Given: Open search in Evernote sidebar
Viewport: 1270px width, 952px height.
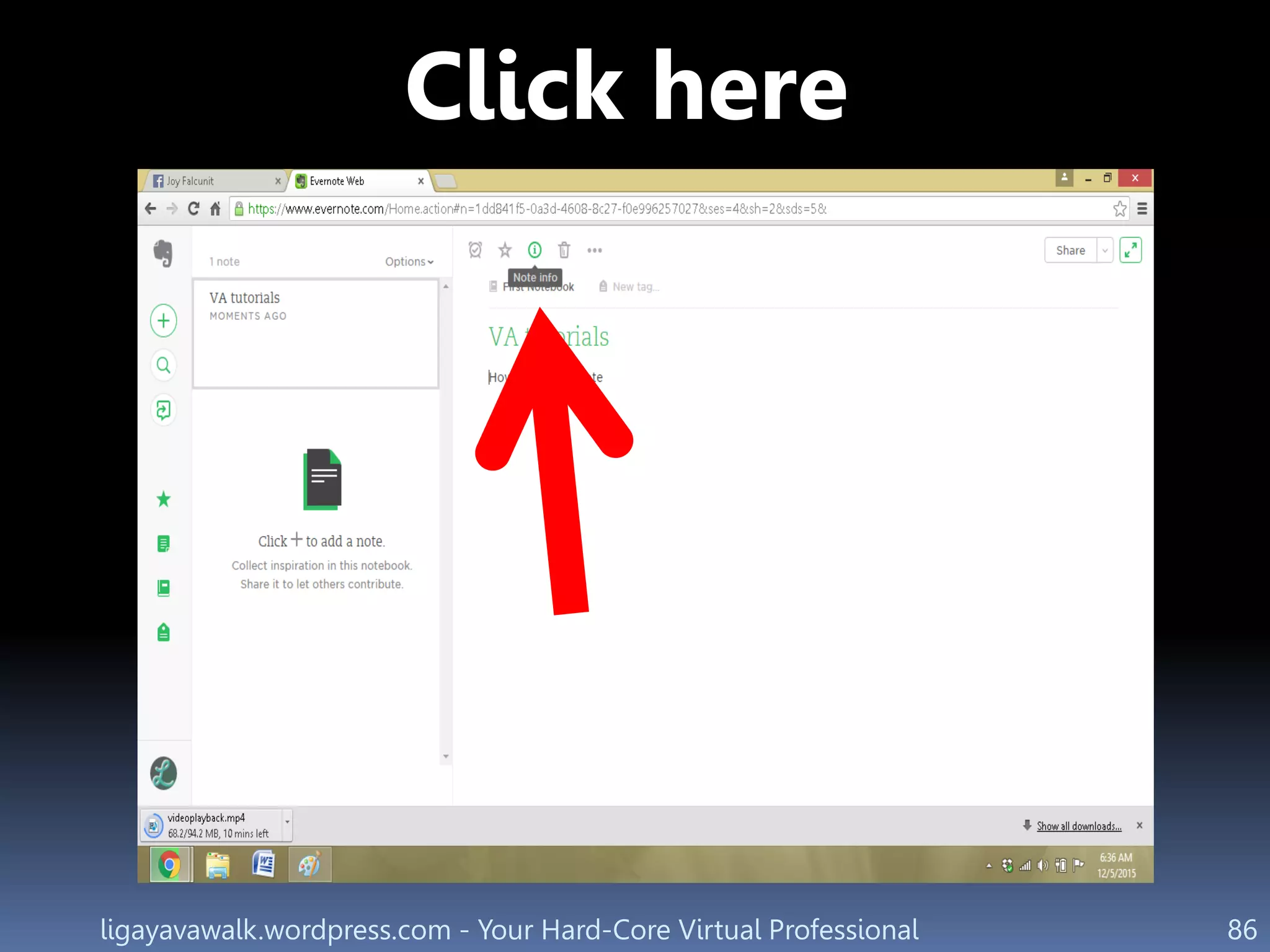Looking at the screenshot, I should [x=164, y=365].
